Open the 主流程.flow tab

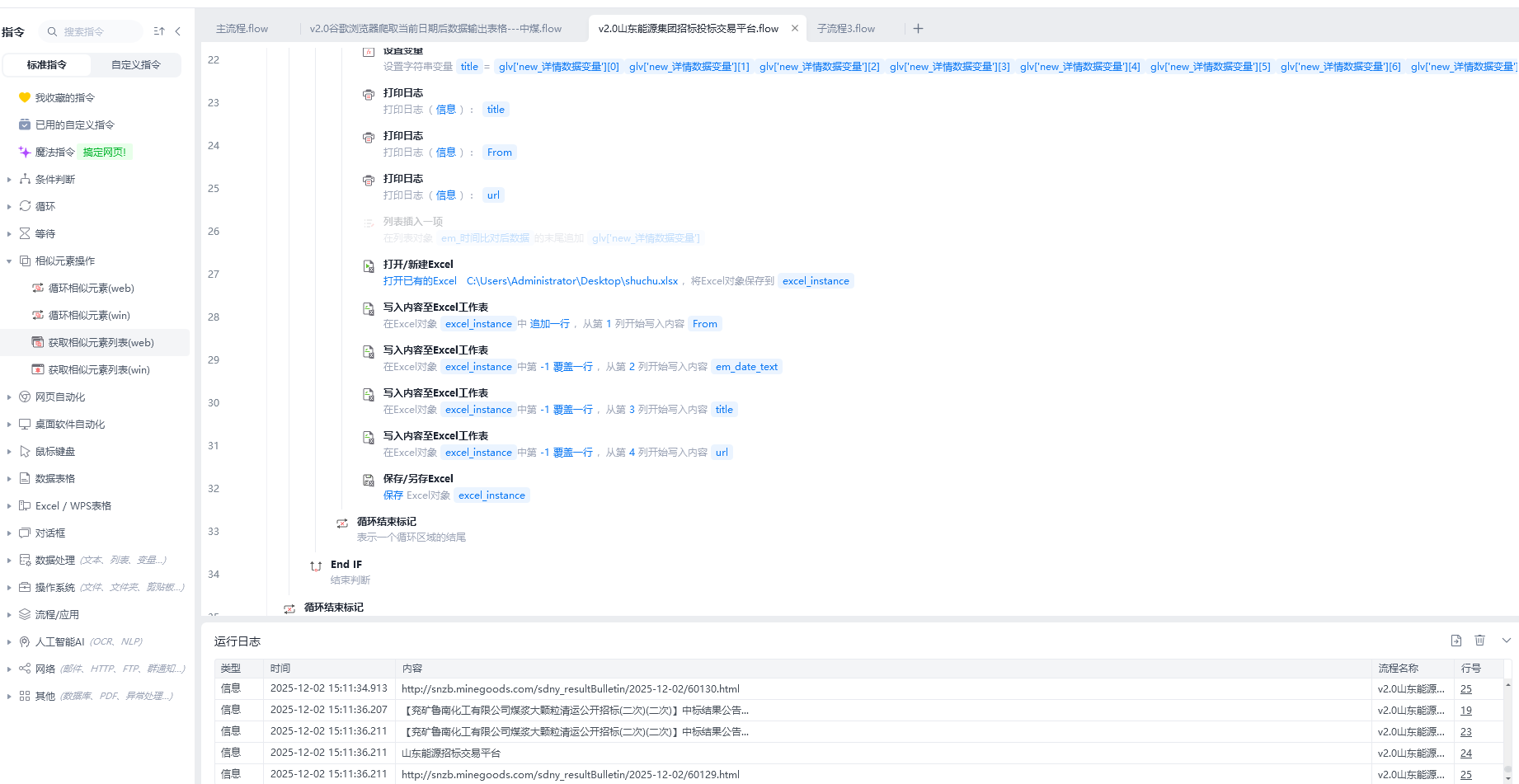coord(242,28)
